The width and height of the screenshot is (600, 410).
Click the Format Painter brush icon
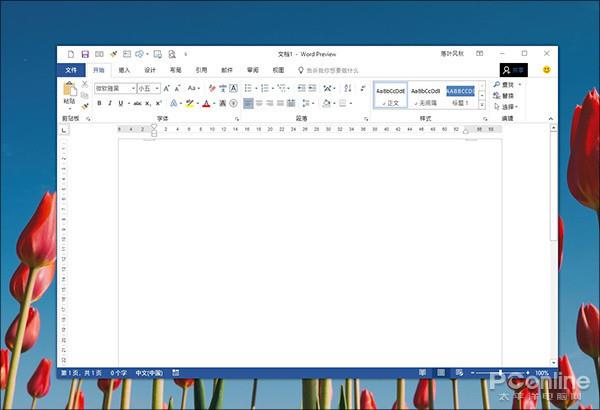pyautogui.click(x=85, y=106)
